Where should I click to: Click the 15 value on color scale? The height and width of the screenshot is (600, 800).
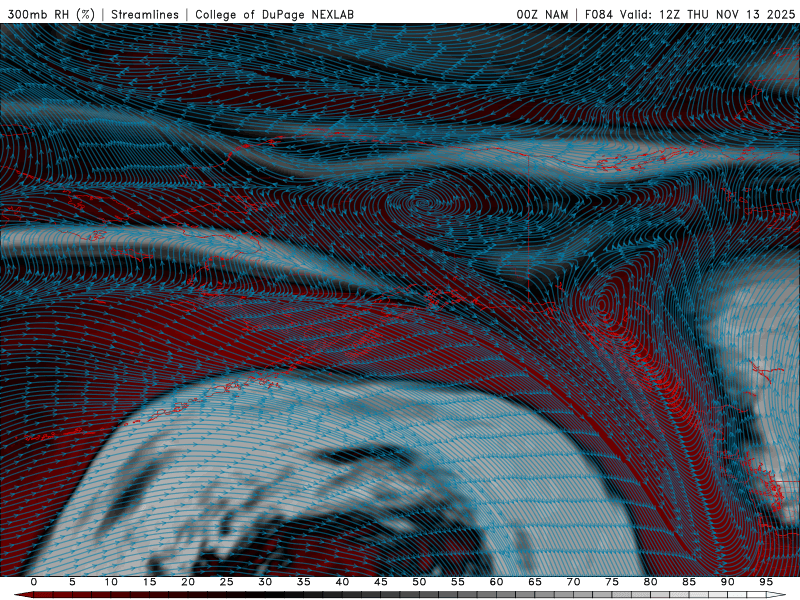(149, 582)
